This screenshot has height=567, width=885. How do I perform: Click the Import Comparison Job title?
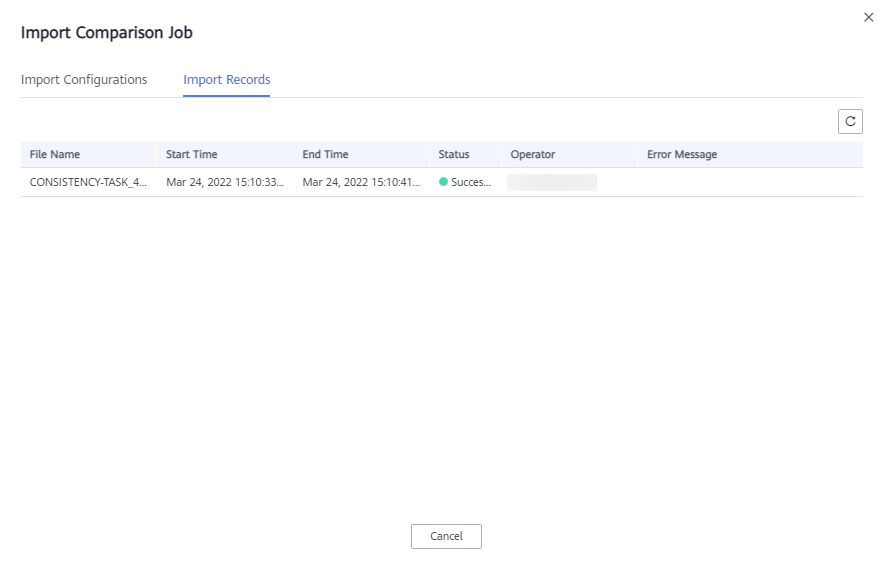click(x=107, y=33)
